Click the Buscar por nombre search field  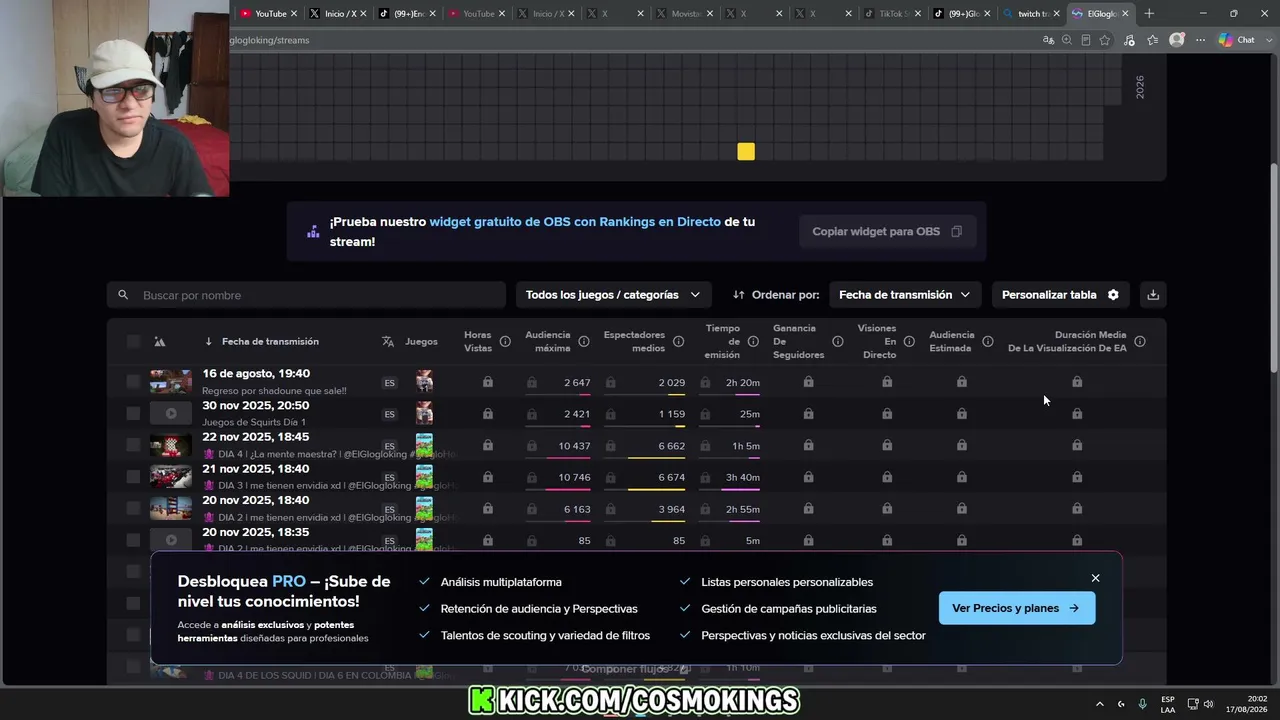(306, 295)
